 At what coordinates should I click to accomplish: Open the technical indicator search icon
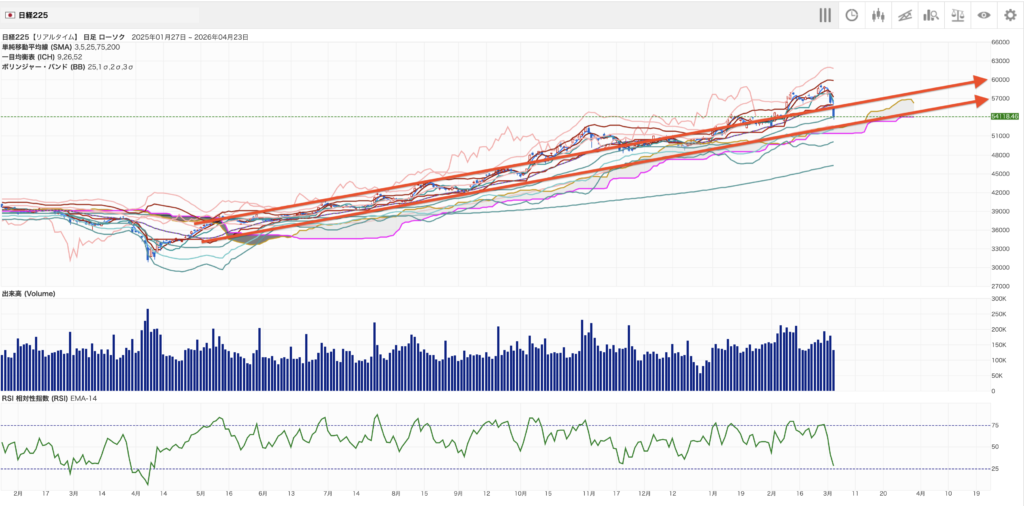pyautogui.click(x=930, y=15)
